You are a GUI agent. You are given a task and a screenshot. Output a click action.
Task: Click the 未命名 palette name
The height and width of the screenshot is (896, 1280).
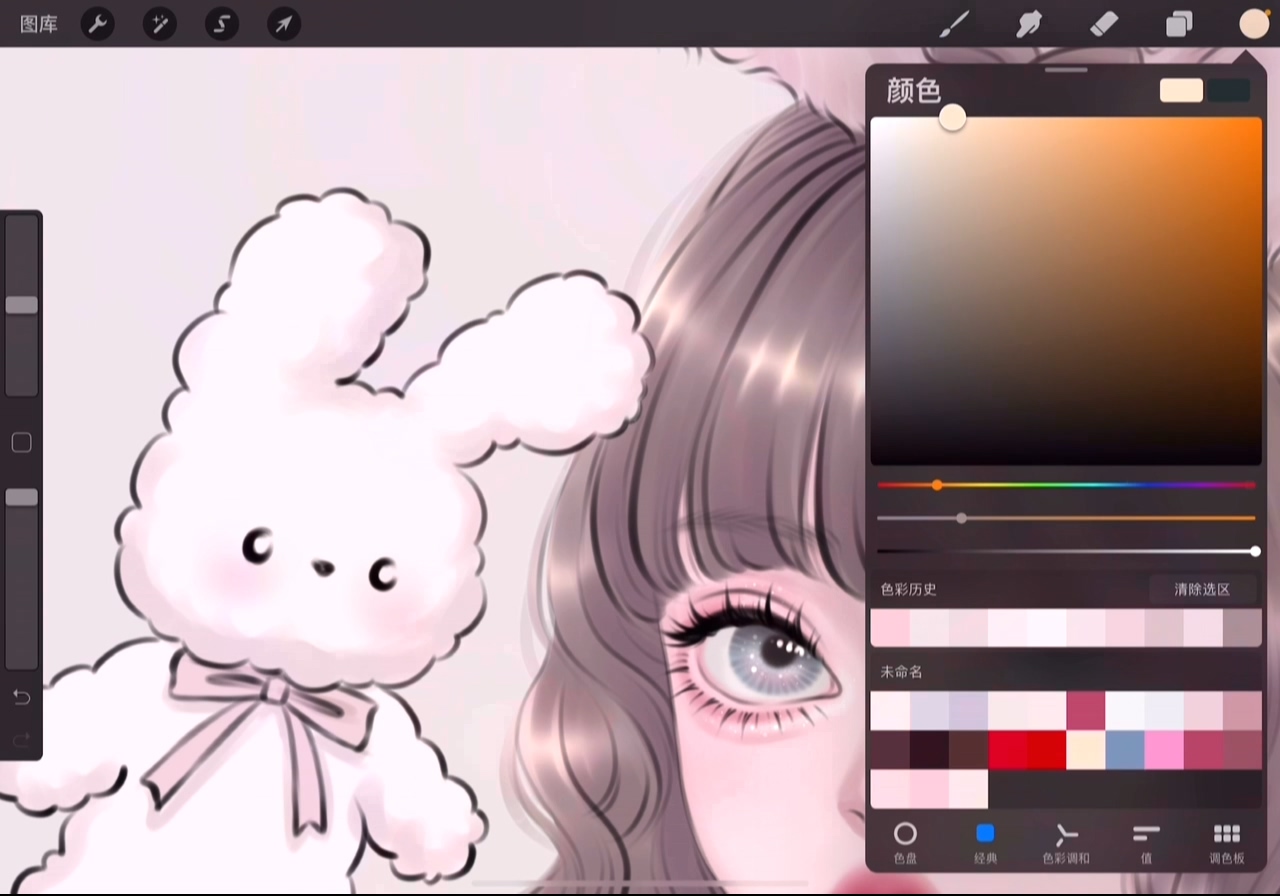tap(901, 671)
